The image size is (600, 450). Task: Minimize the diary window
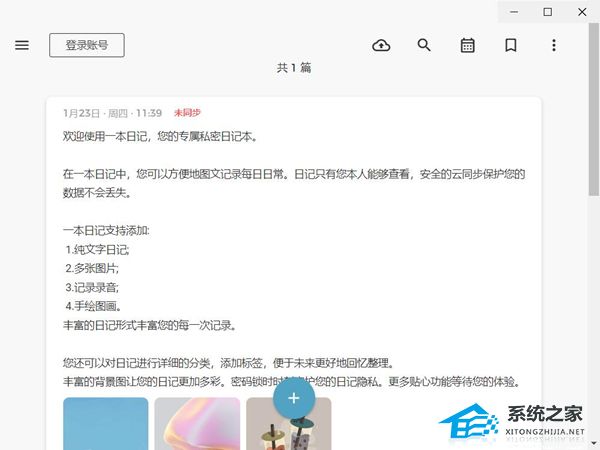[x=514, y=12]
